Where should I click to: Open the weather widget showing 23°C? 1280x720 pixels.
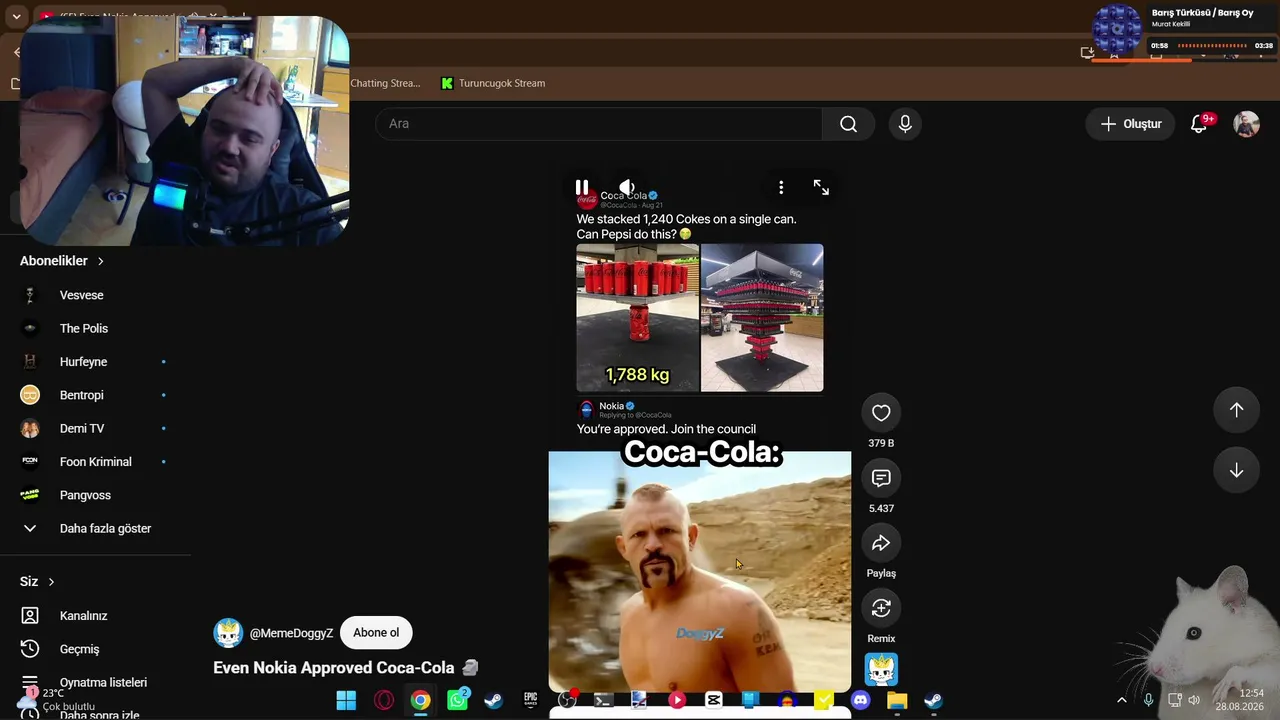coord(58,699)
